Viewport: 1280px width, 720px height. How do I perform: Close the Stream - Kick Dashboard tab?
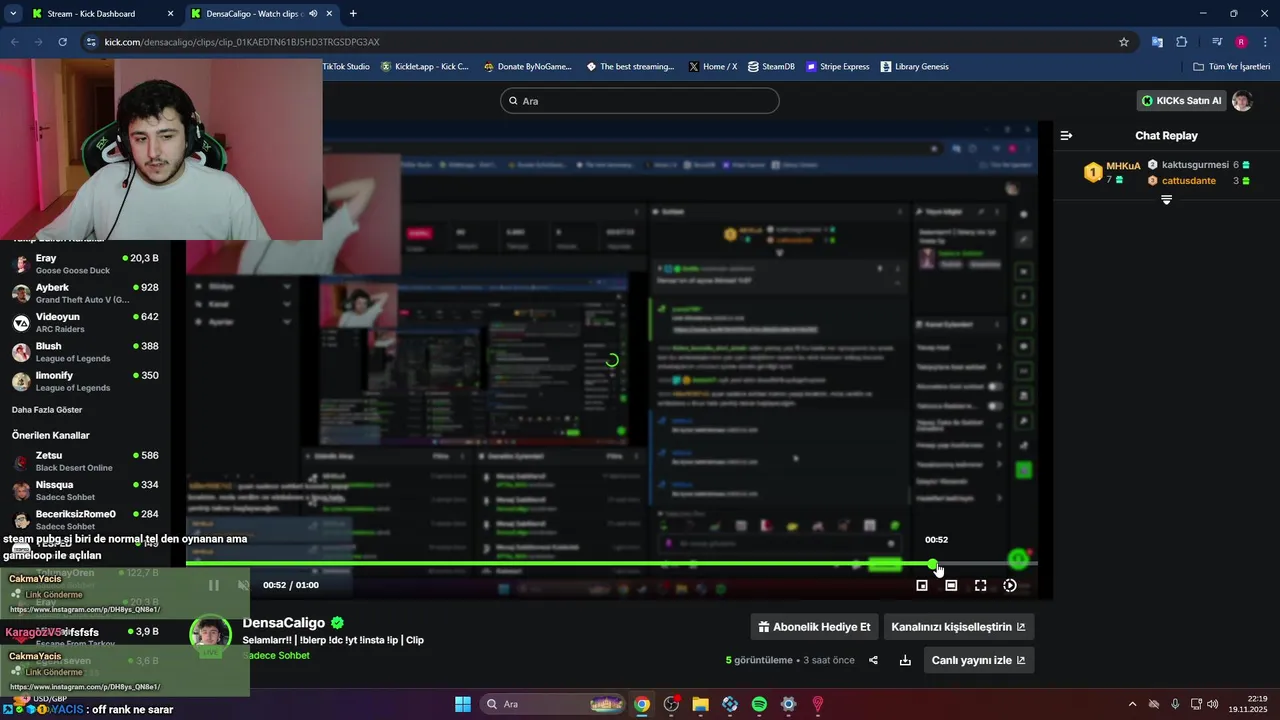tap(170, 14)
